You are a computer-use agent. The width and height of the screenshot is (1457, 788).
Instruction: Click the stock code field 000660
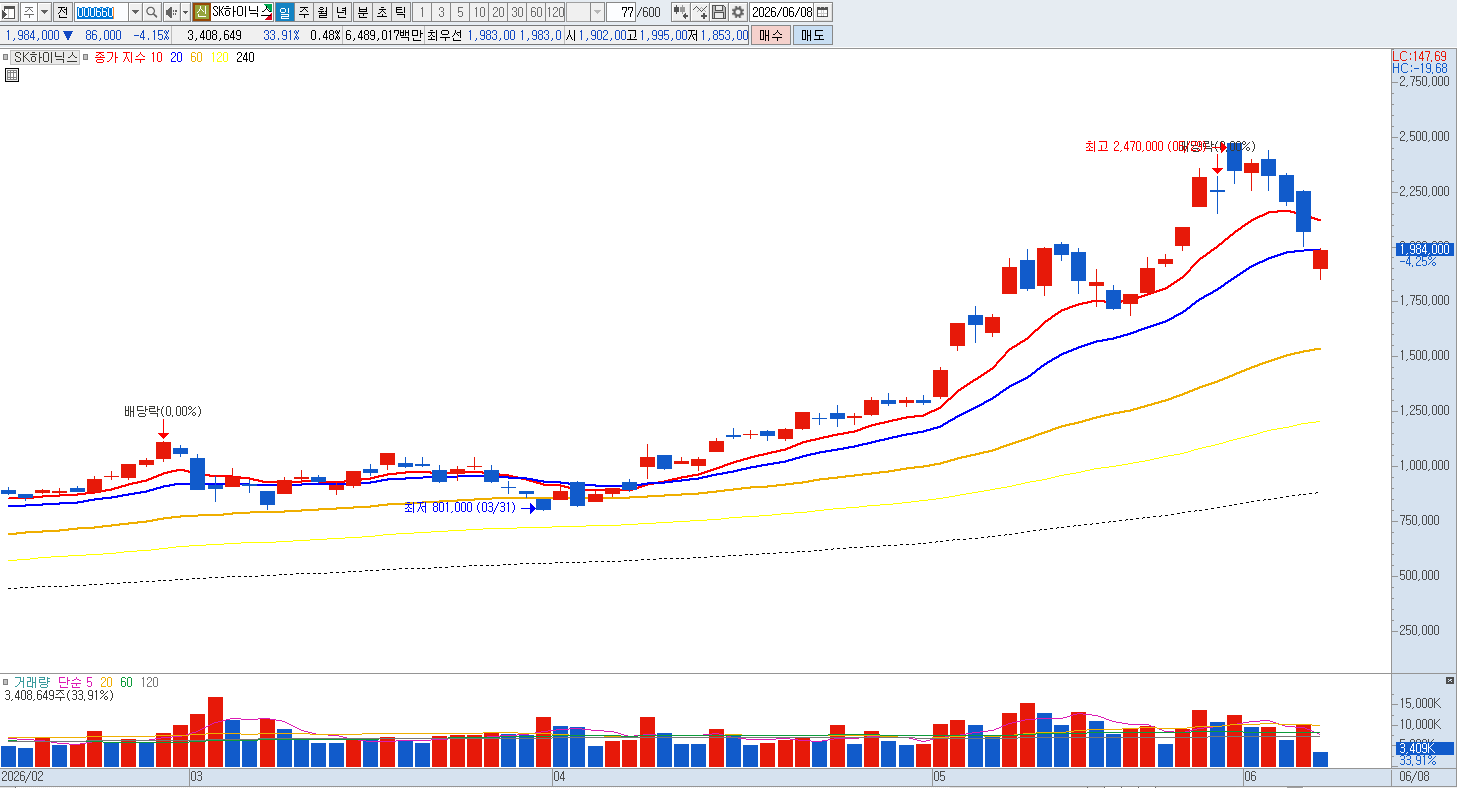pos(101,12)
